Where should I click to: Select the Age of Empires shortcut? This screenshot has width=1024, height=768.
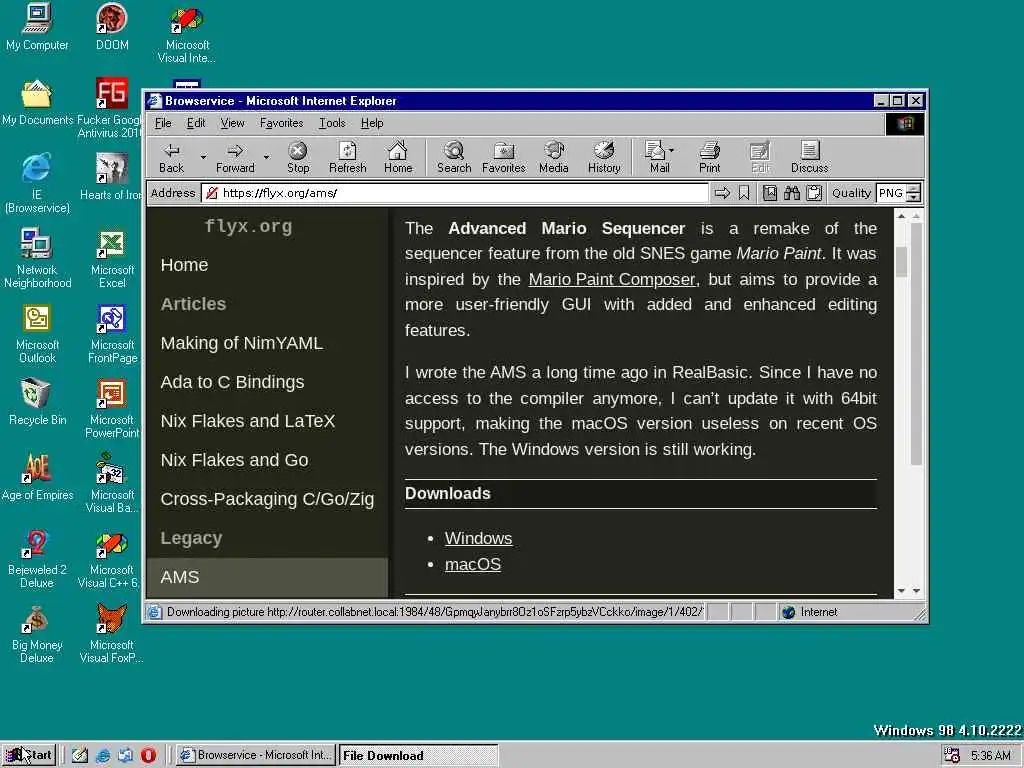(37, 478)
